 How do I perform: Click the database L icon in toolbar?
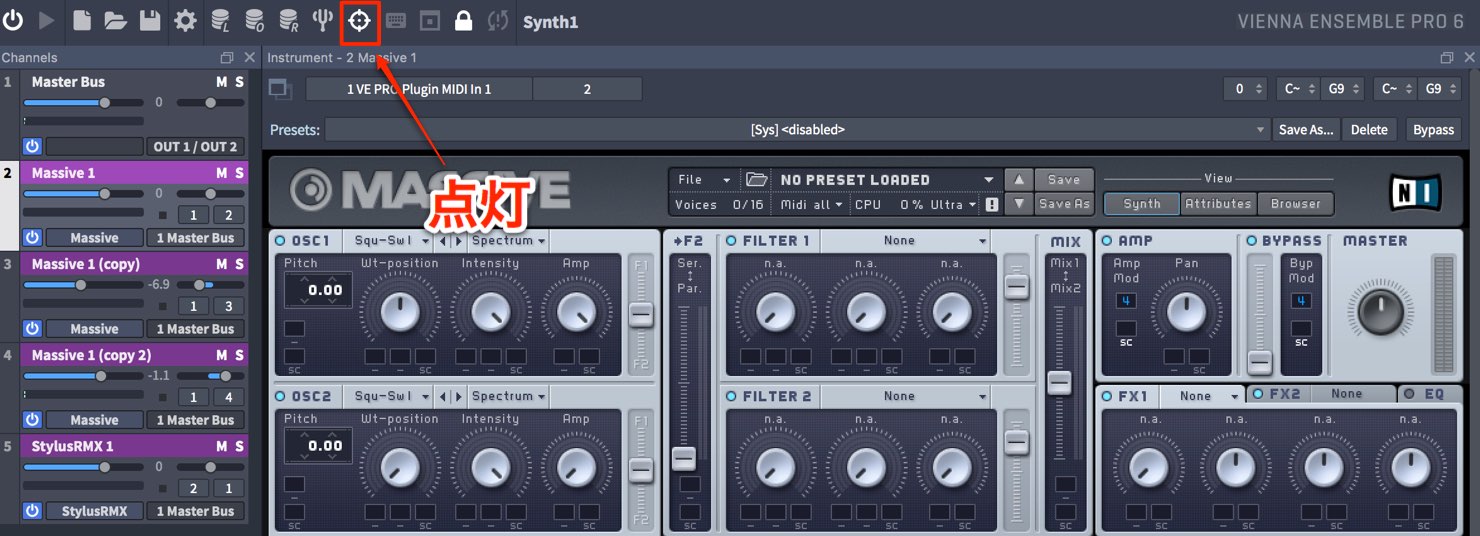[x=220, y=20]
